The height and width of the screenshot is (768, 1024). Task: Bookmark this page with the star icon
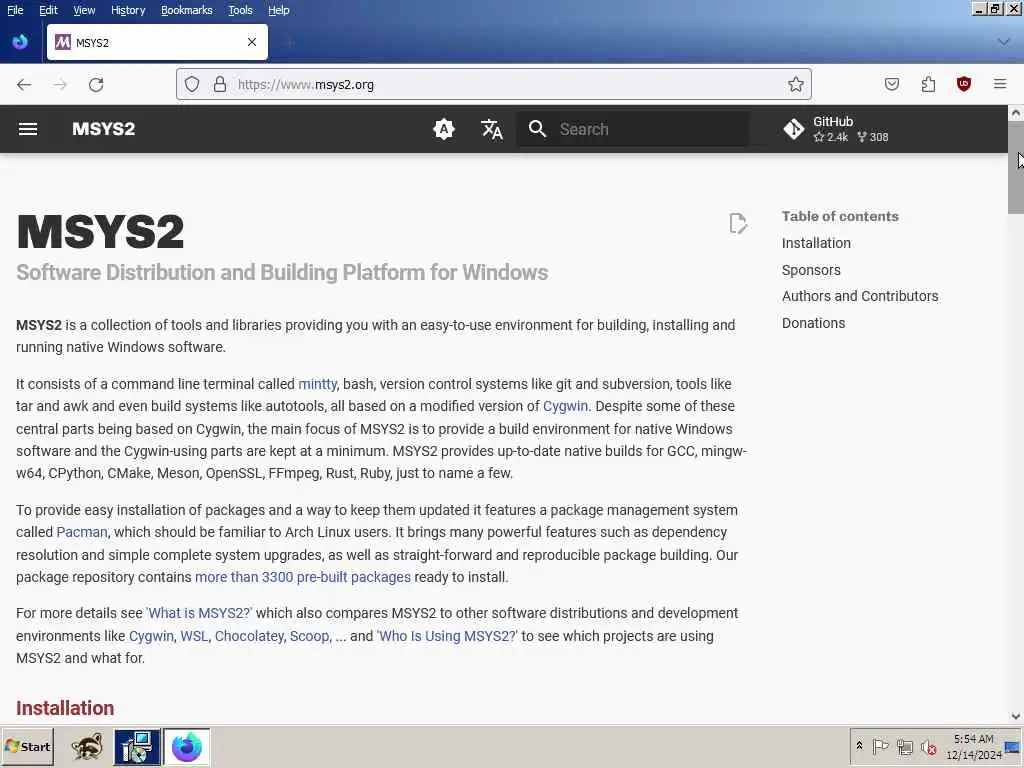point(795,84)
